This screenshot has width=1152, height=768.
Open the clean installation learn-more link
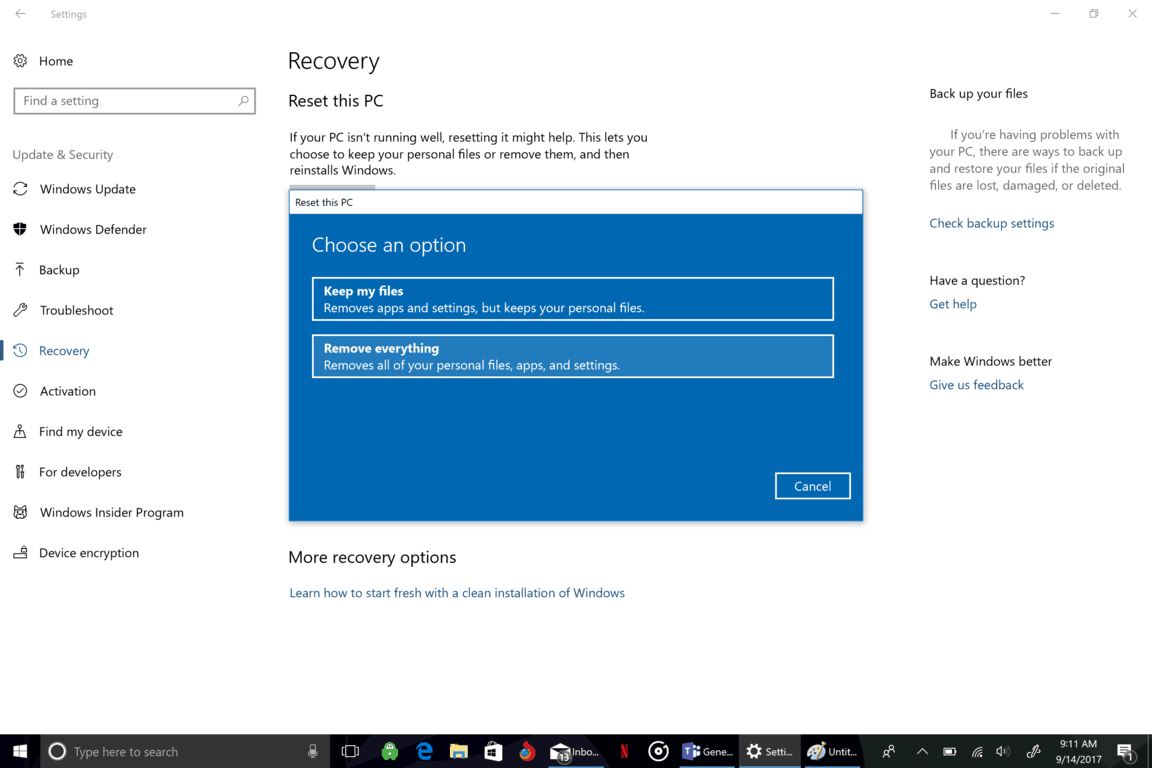457,592
